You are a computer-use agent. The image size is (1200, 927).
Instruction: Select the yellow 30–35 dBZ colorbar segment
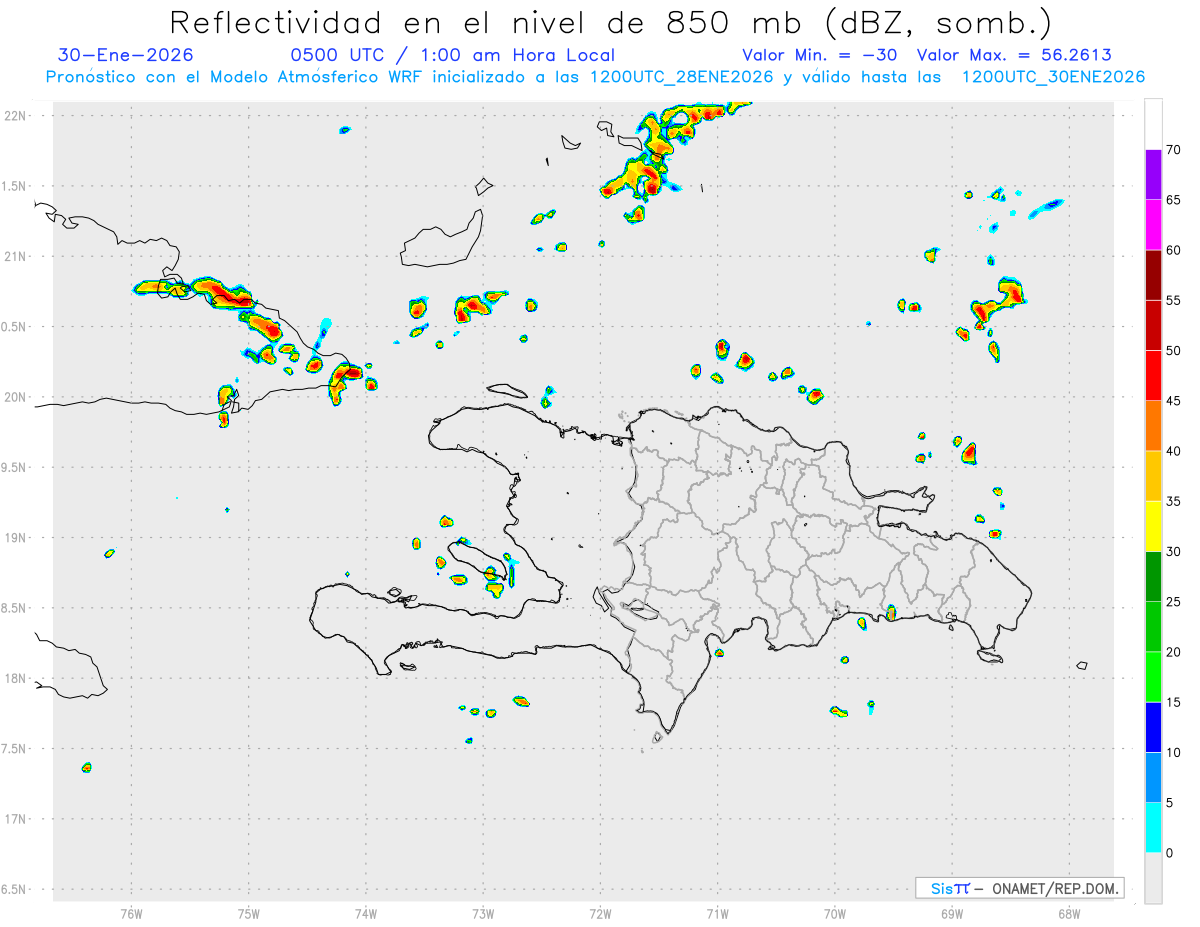coord(1153,526)
